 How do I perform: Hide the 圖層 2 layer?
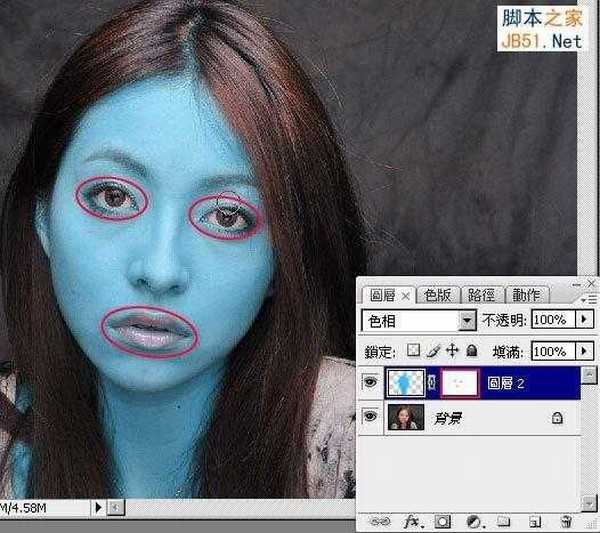tap(369, 383)
